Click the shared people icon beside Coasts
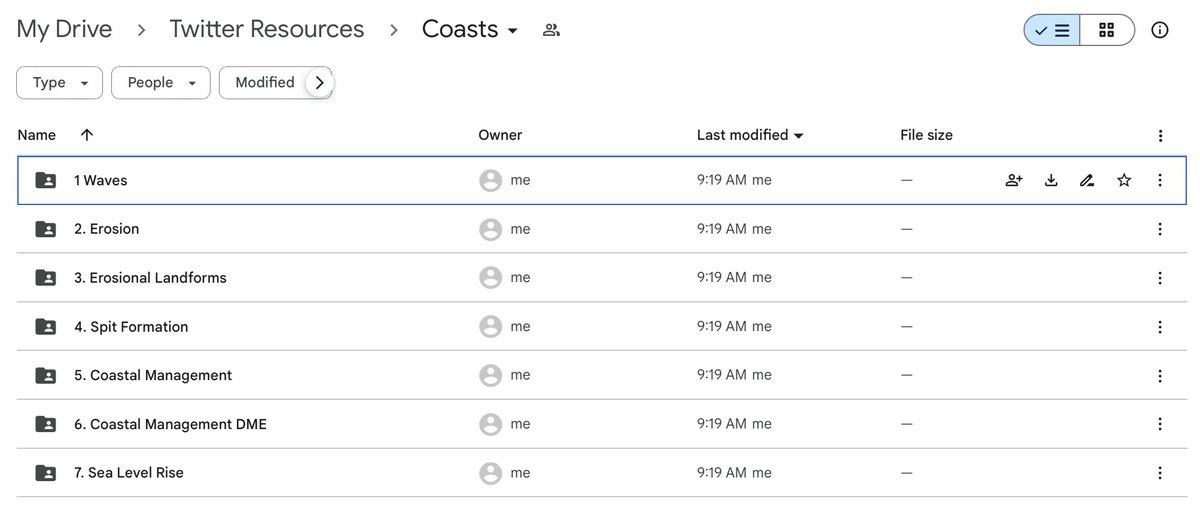 (x=551, y=30)
